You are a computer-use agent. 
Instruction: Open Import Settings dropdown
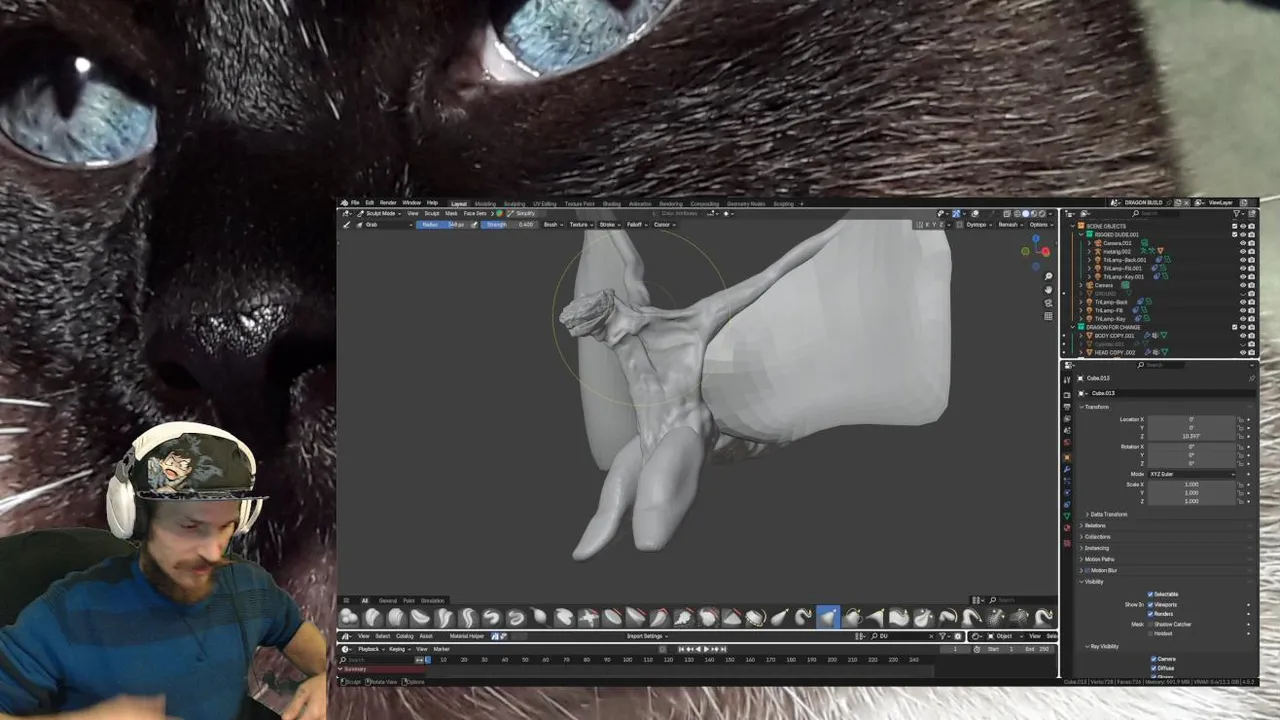(x=648, y=636)
